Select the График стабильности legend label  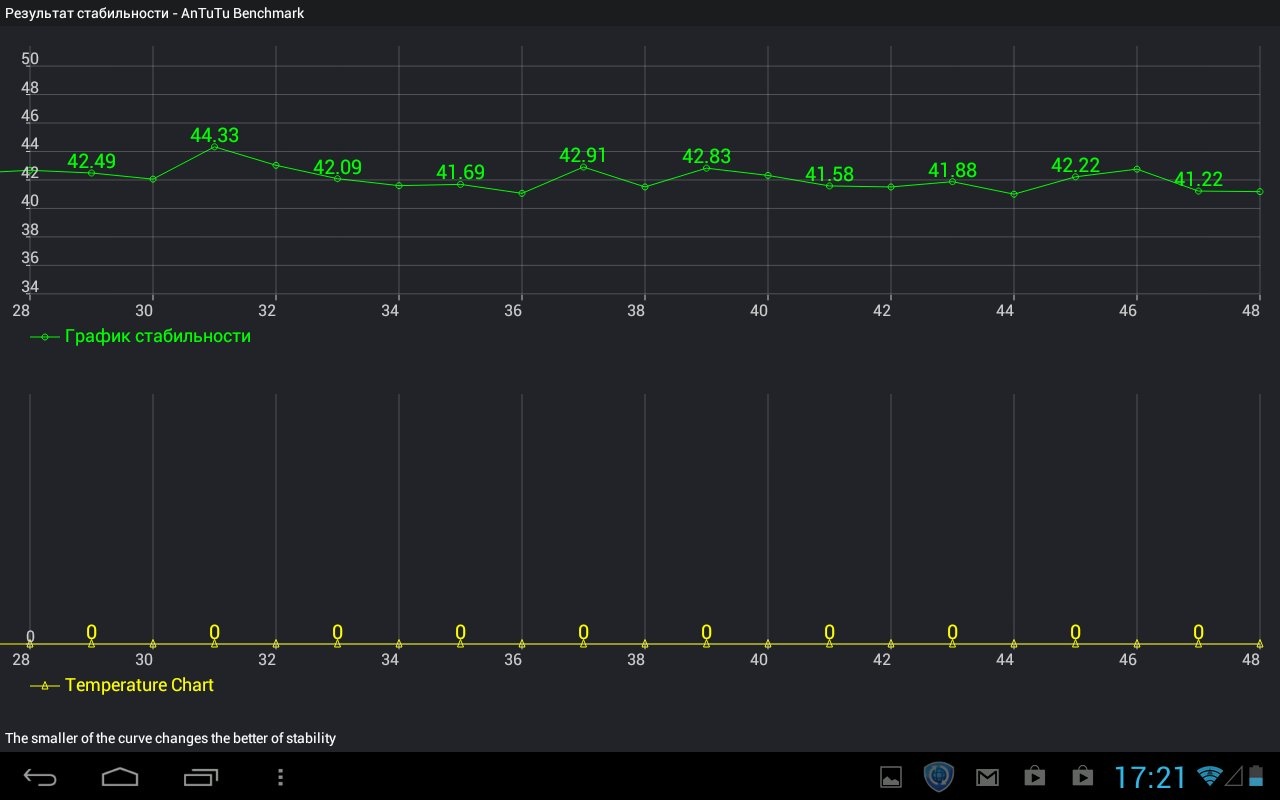point(157,336)
